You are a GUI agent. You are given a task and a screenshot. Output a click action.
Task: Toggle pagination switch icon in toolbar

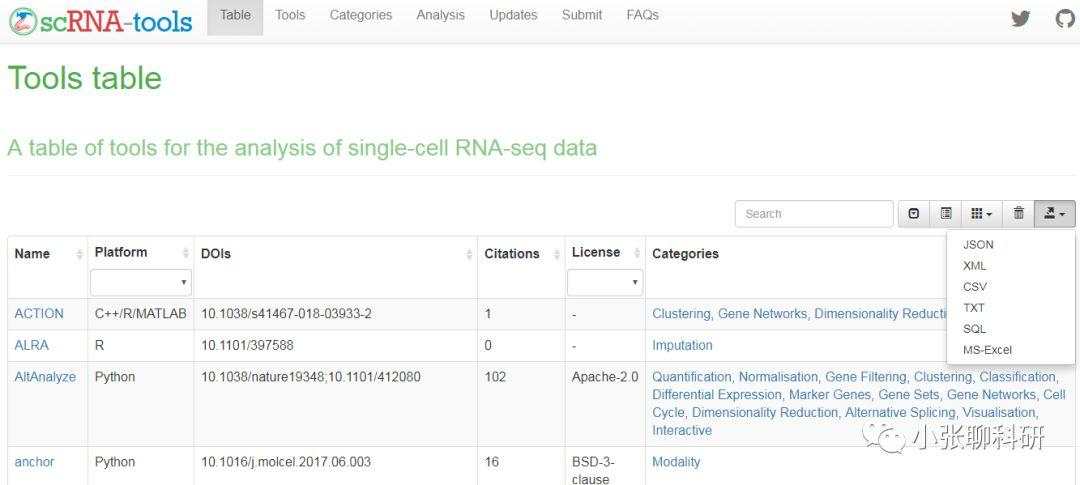[x=914, y=213]
